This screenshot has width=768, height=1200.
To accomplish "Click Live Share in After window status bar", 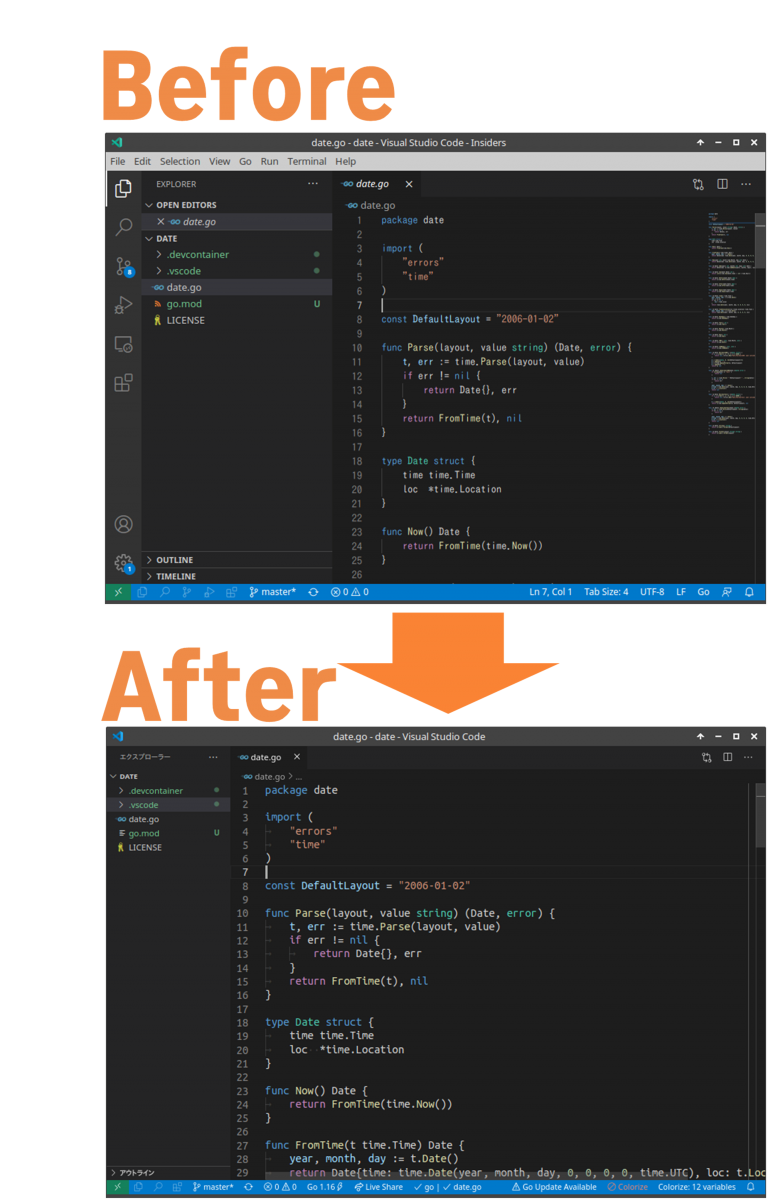I will coord(379,1187).
